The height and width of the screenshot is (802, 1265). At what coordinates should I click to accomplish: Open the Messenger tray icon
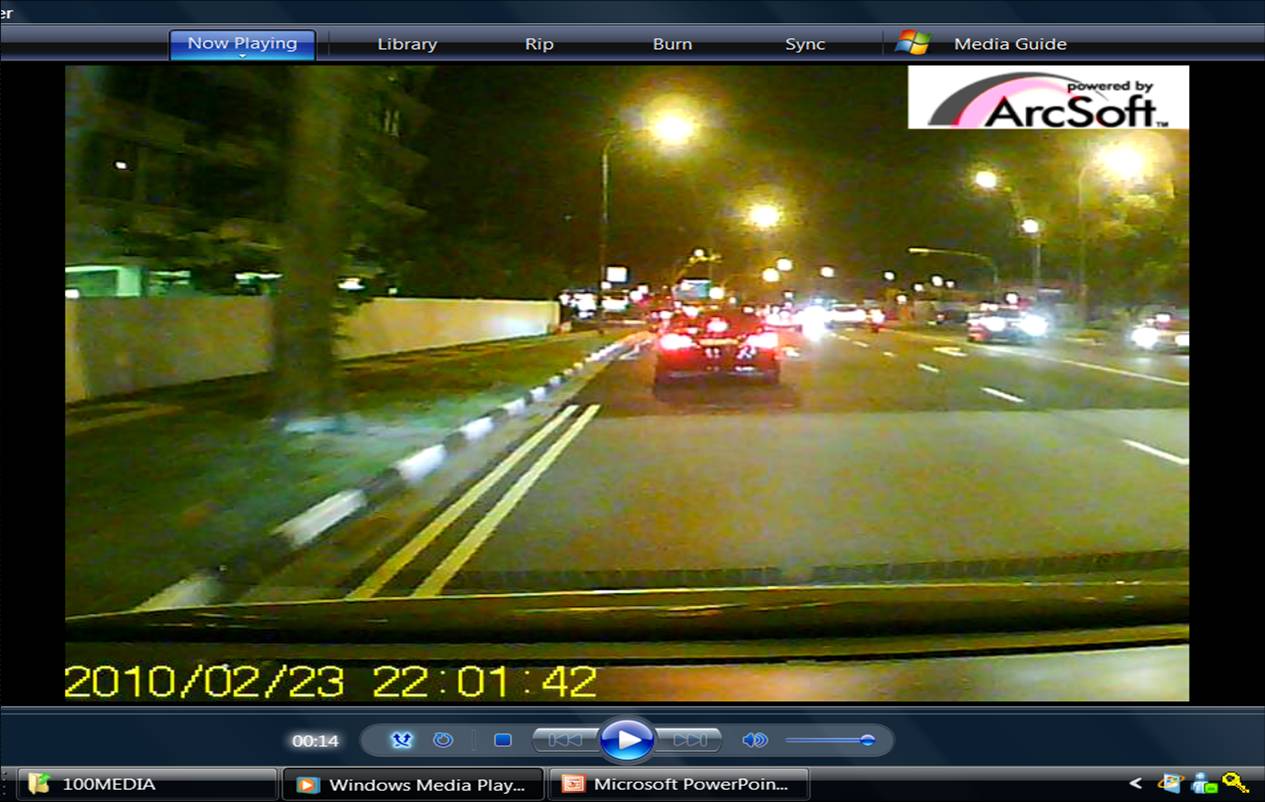pos(1204,783)
